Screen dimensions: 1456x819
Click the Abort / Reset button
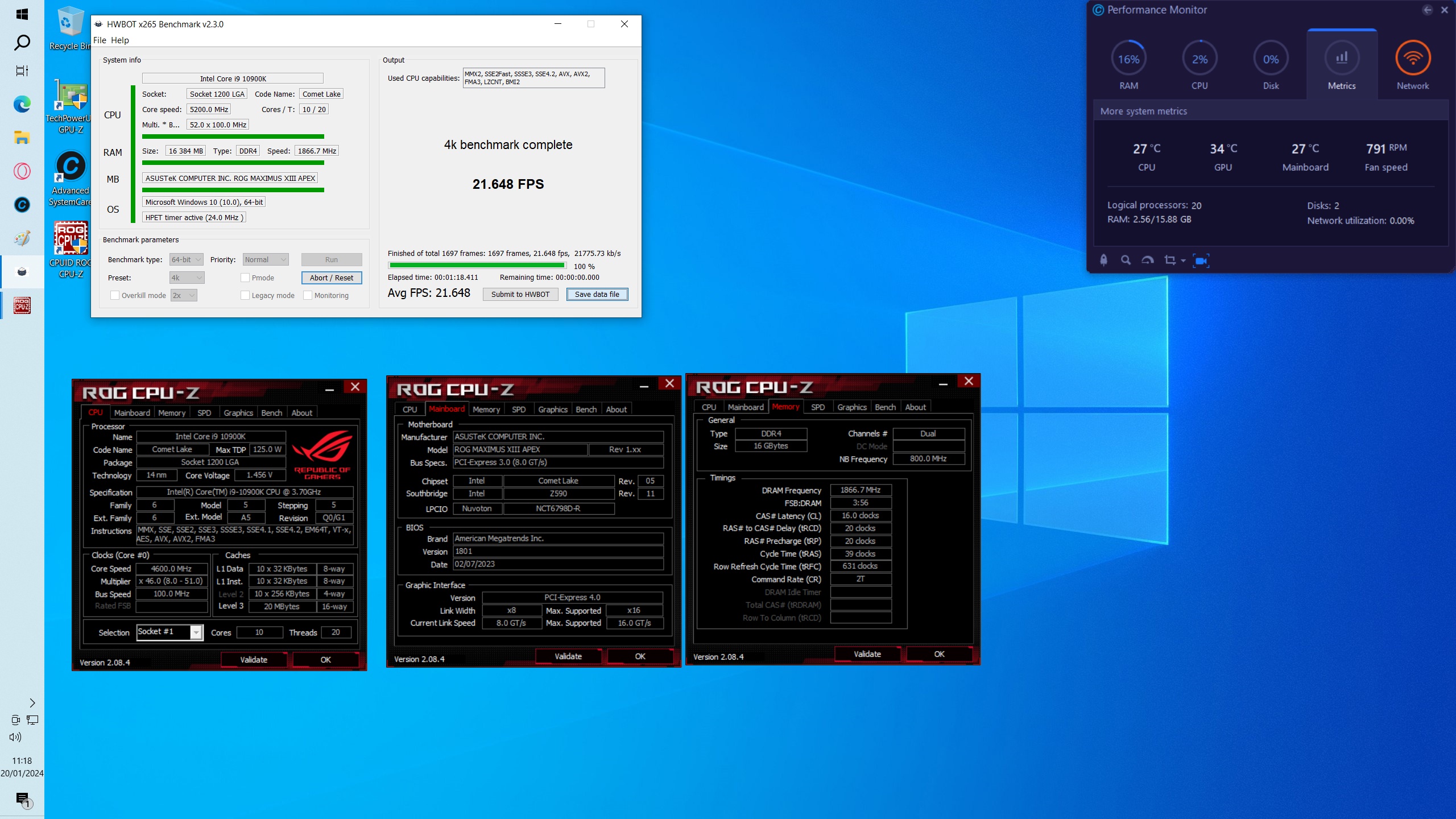click(331, 278)
